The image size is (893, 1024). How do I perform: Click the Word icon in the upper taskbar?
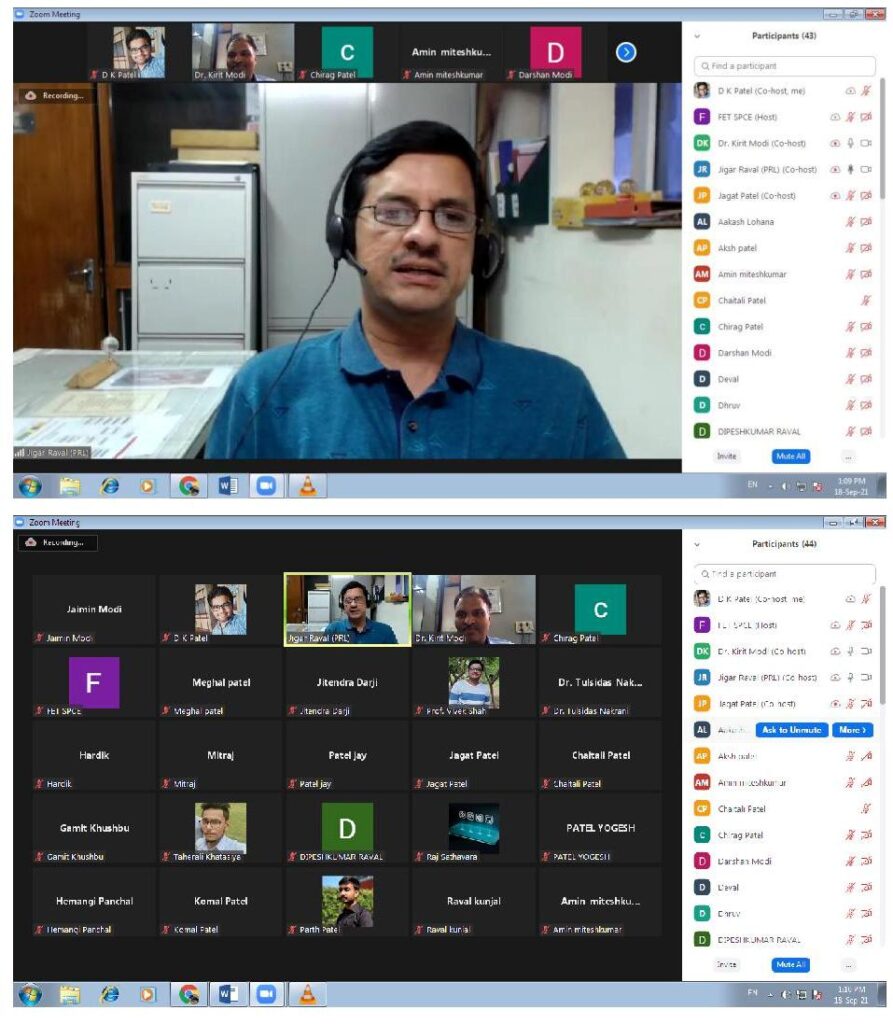point(228,486)
